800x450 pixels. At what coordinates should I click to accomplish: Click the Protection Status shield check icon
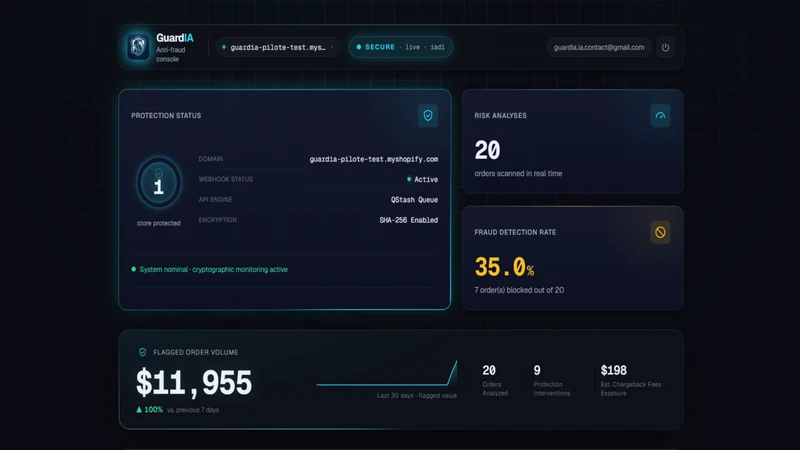(x=428, y=116)
